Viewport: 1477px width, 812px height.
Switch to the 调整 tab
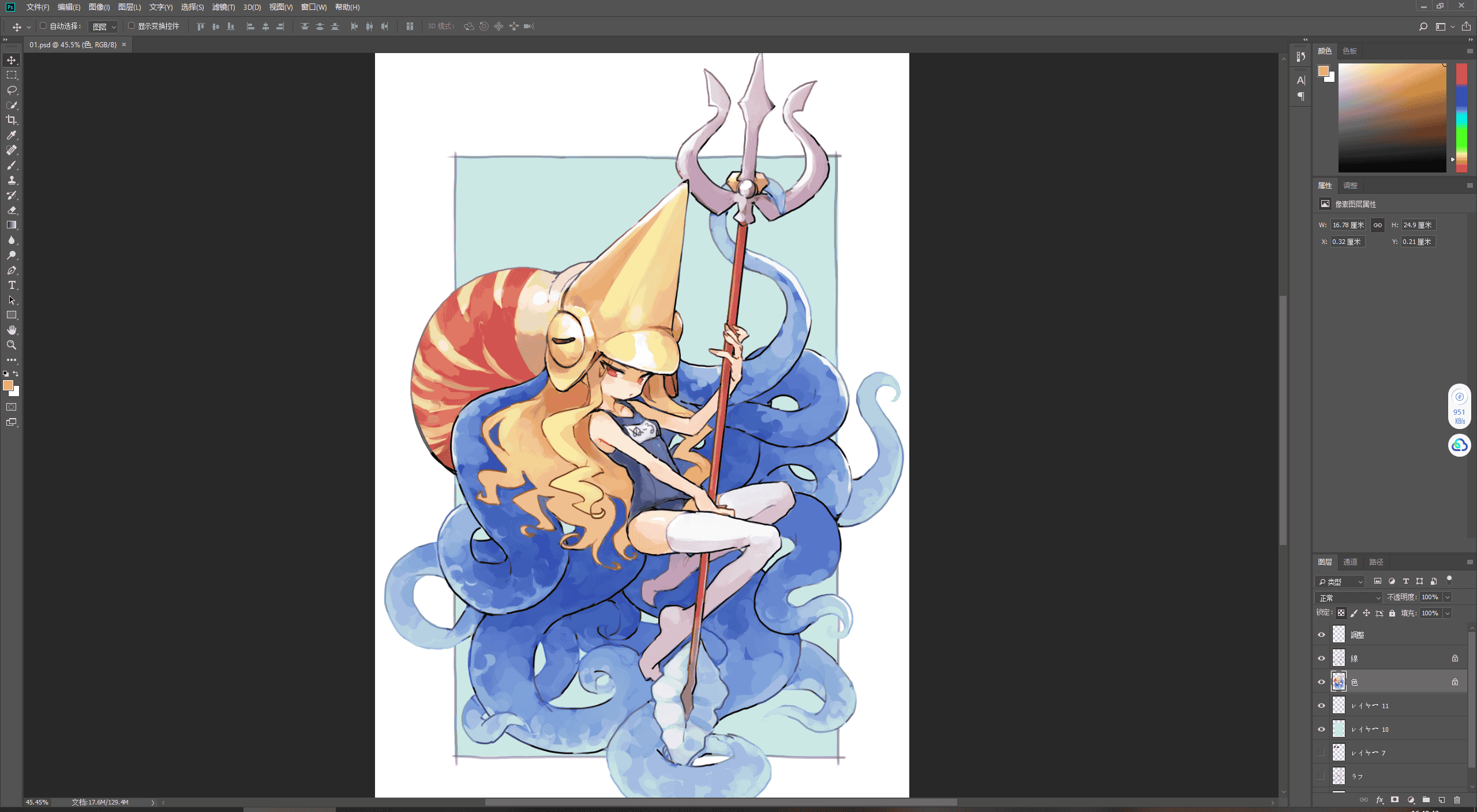1350,185
